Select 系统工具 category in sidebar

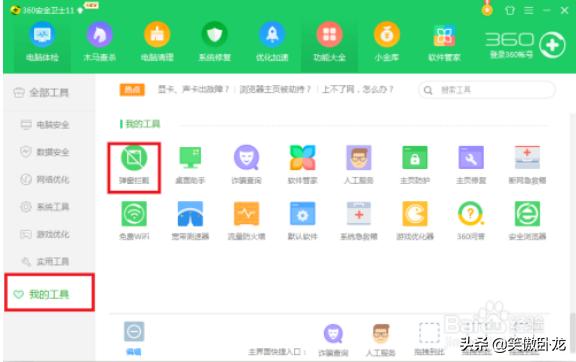tap(45, 207)
